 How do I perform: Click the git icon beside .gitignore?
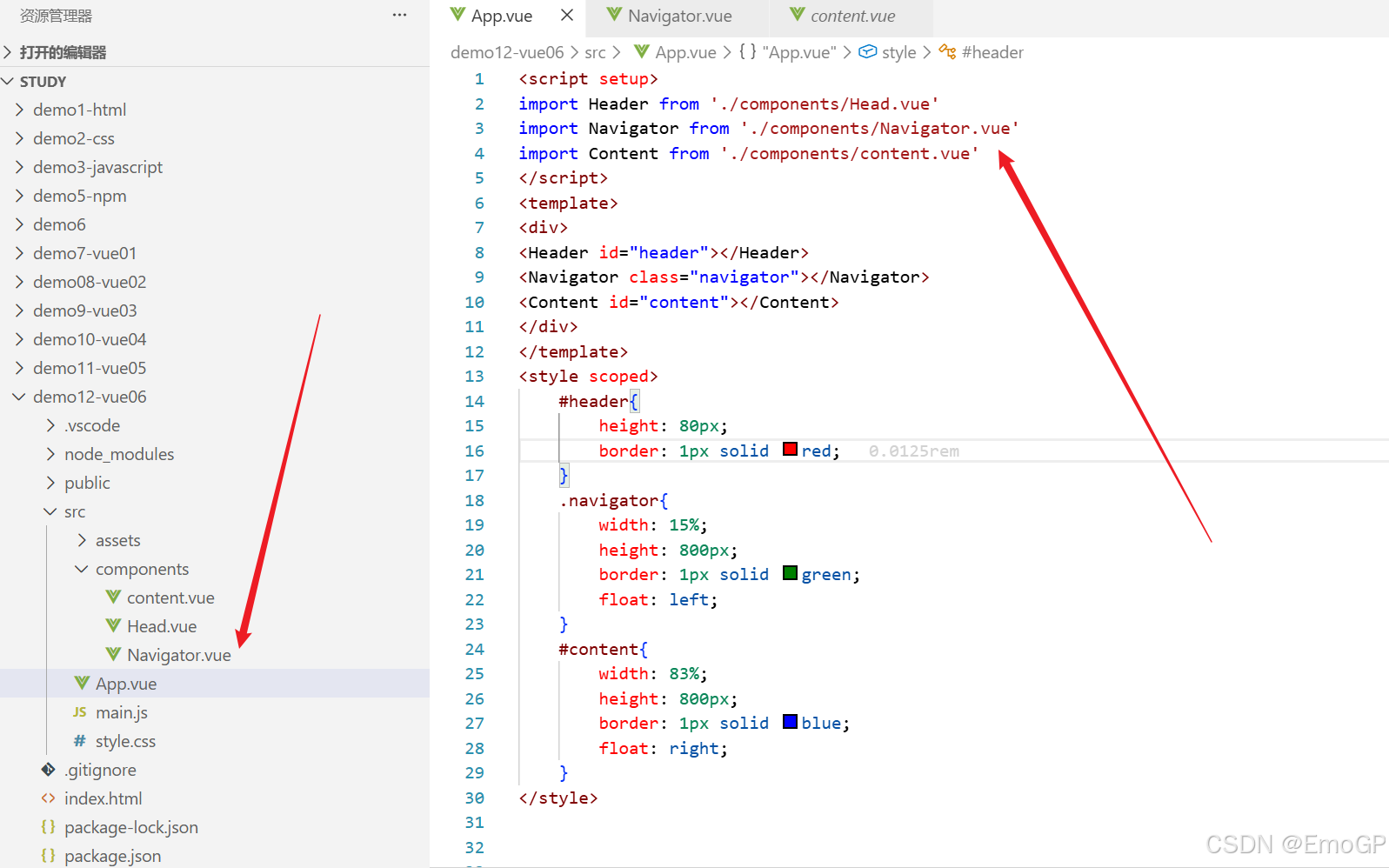coord(49,770)
